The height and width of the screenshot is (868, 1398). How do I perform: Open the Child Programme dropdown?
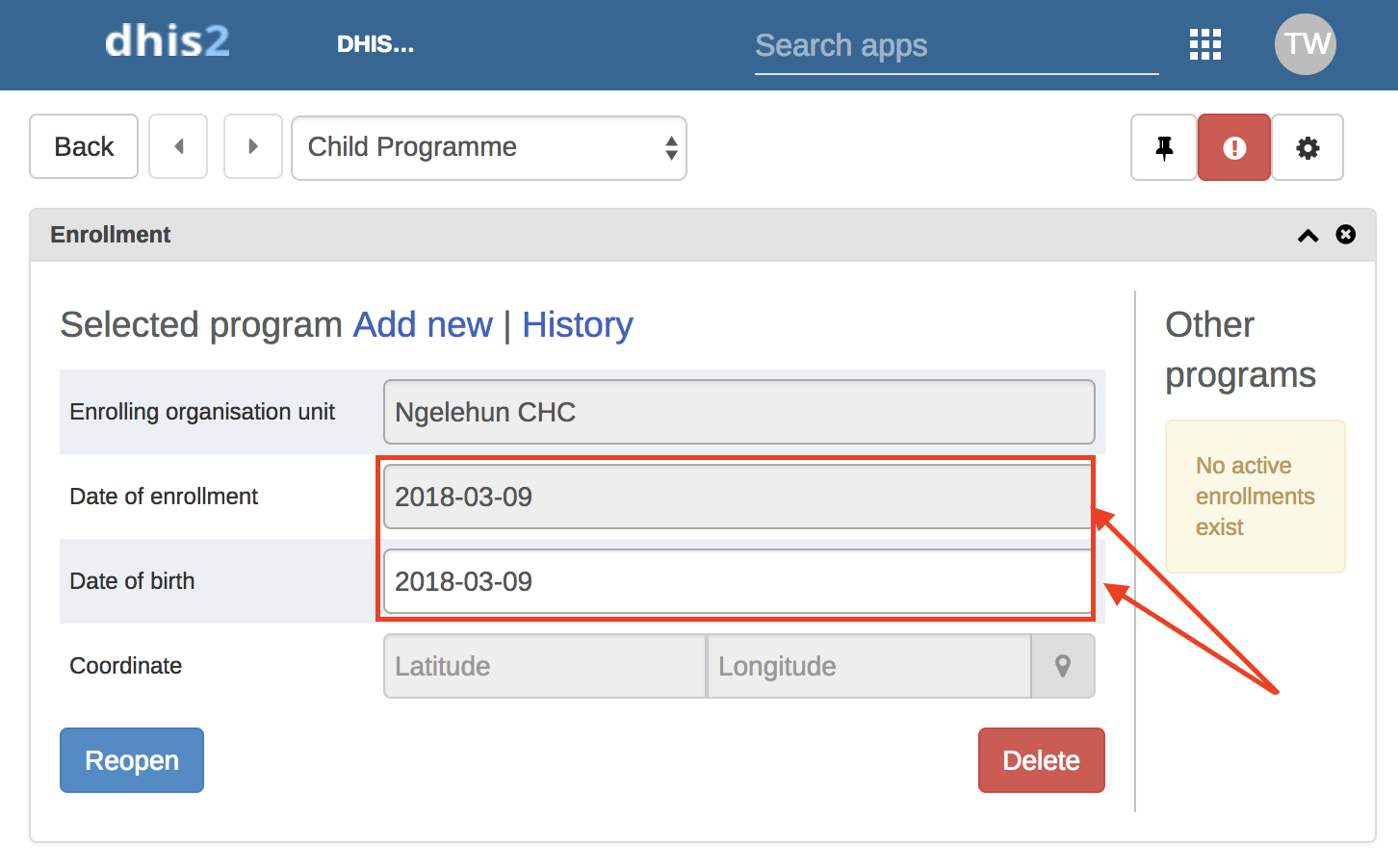[488, 147]
